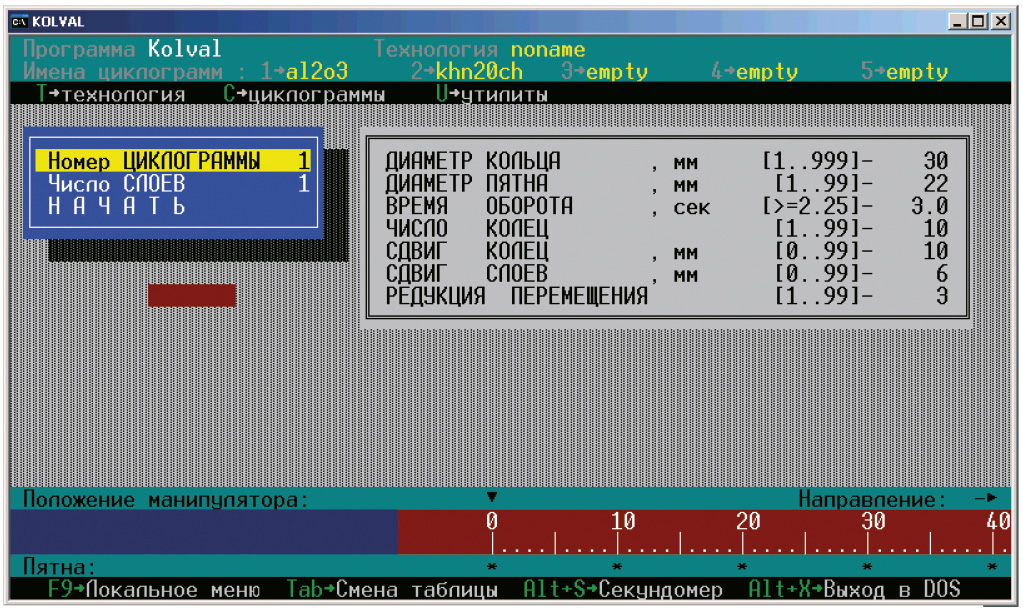Click the Пятна label
1023x611 pixels.
pos(59,566)
